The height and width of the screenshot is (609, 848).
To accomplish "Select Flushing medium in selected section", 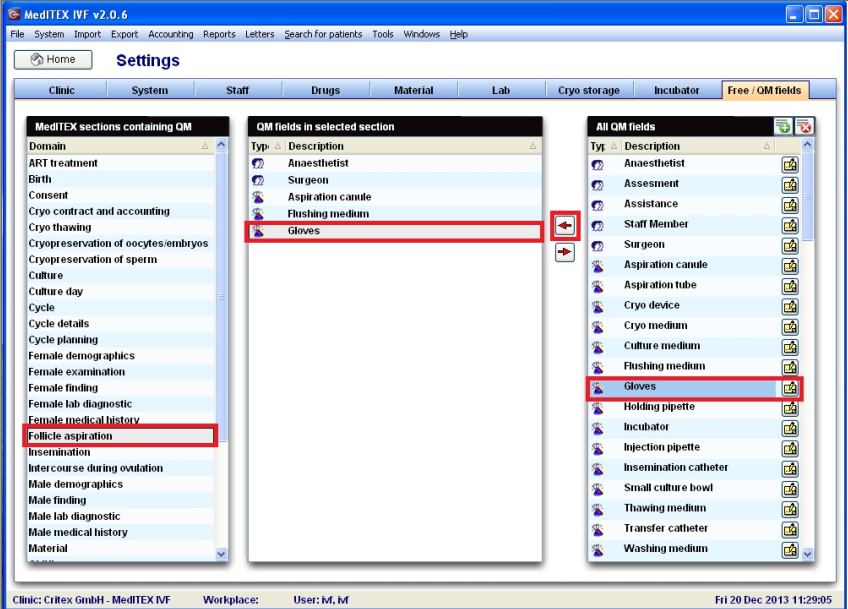I will point(394,214).
